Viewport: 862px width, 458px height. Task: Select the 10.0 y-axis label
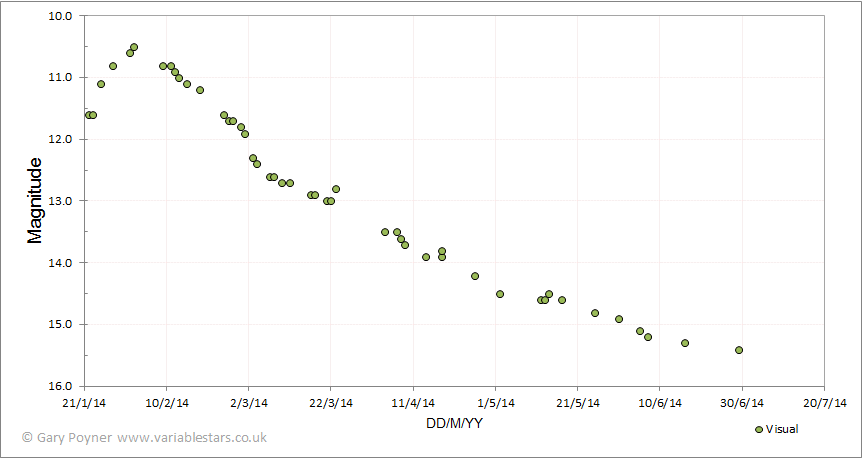point(61,15)
